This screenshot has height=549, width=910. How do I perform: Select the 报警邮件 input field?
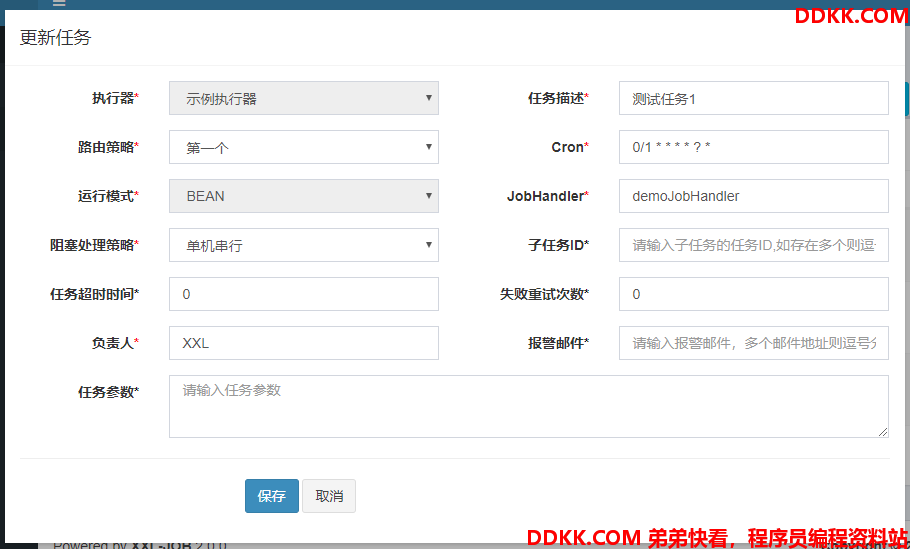click(x=753, y=343)
